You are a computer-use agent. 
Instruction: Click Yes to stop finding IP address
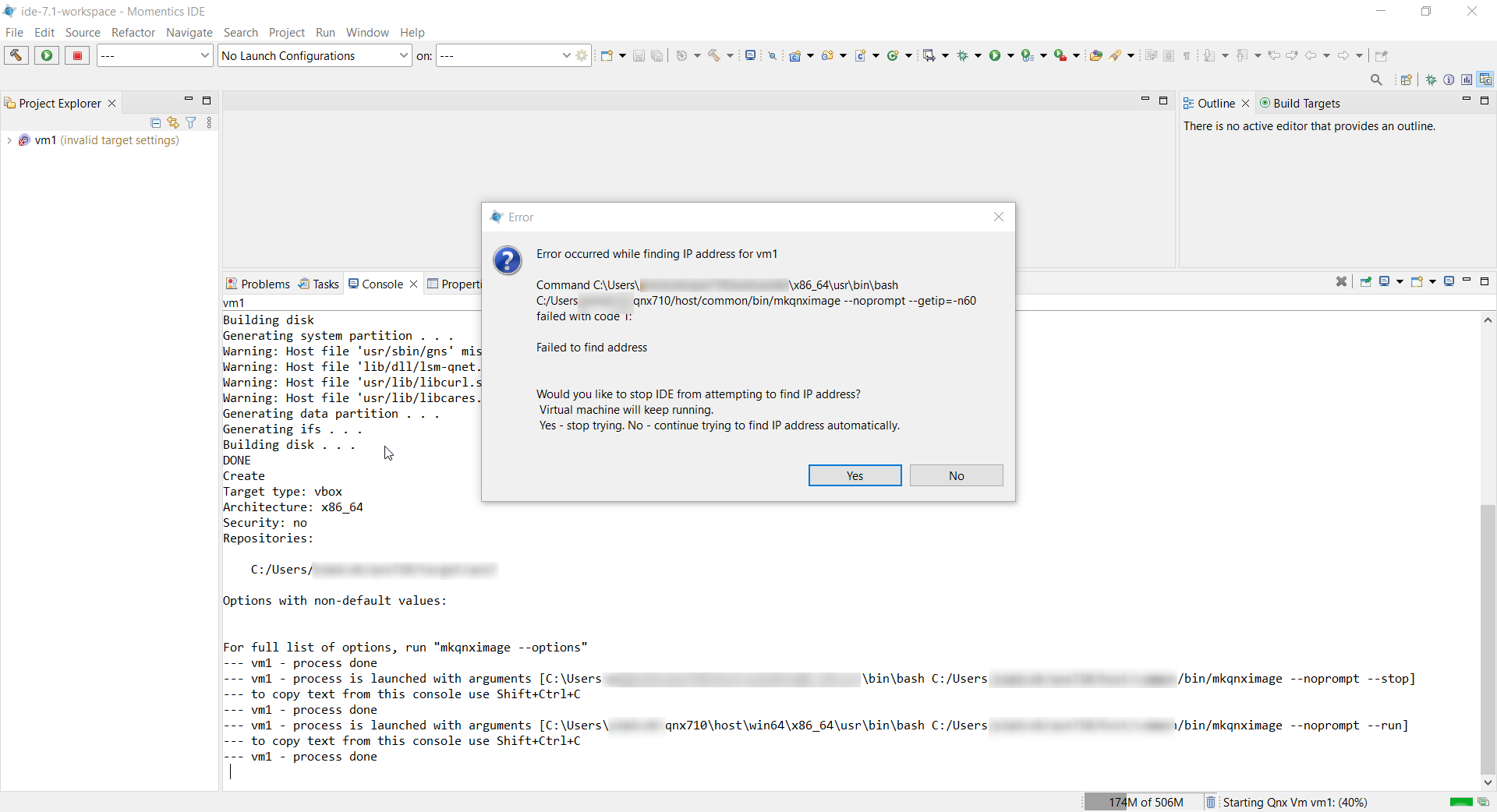pos(855,475)
